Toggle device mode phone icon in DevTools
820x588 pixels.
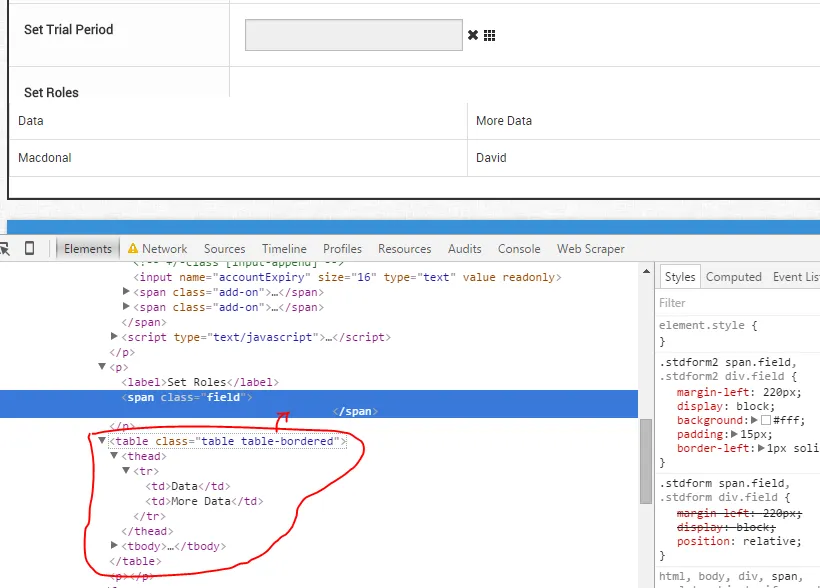(30, 248)
